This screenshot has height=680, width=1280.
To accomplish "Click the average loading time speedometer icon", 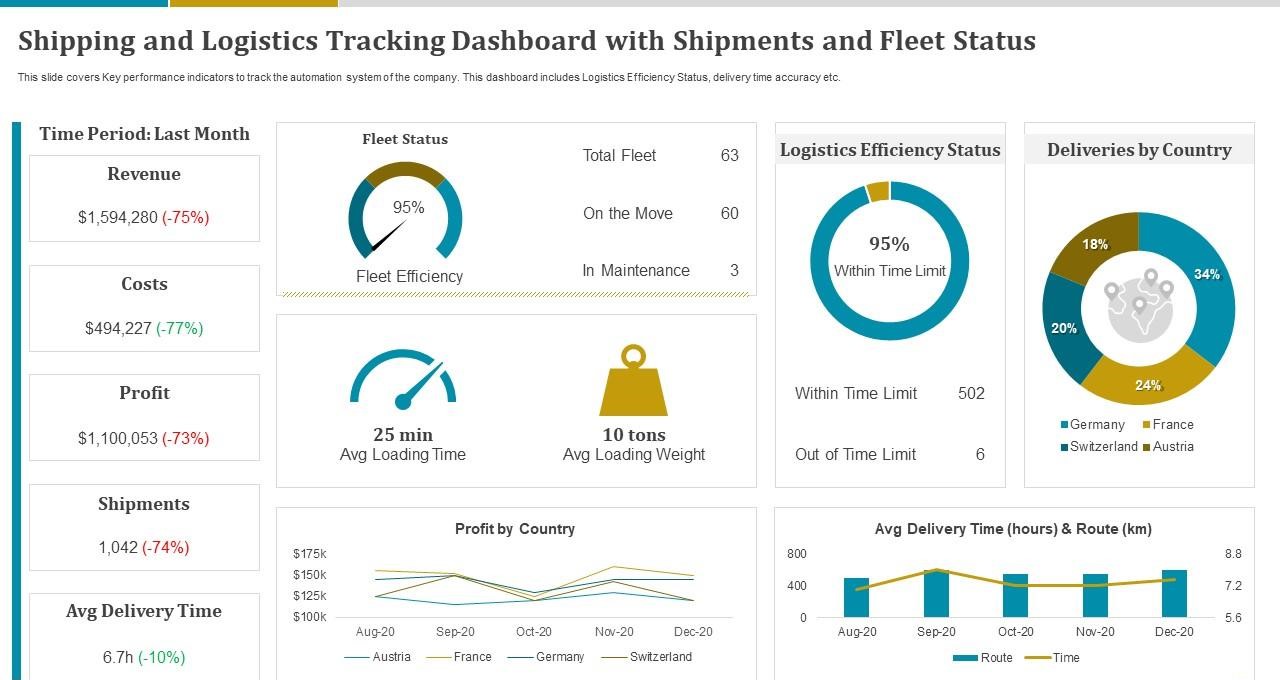I will (403, 379).
